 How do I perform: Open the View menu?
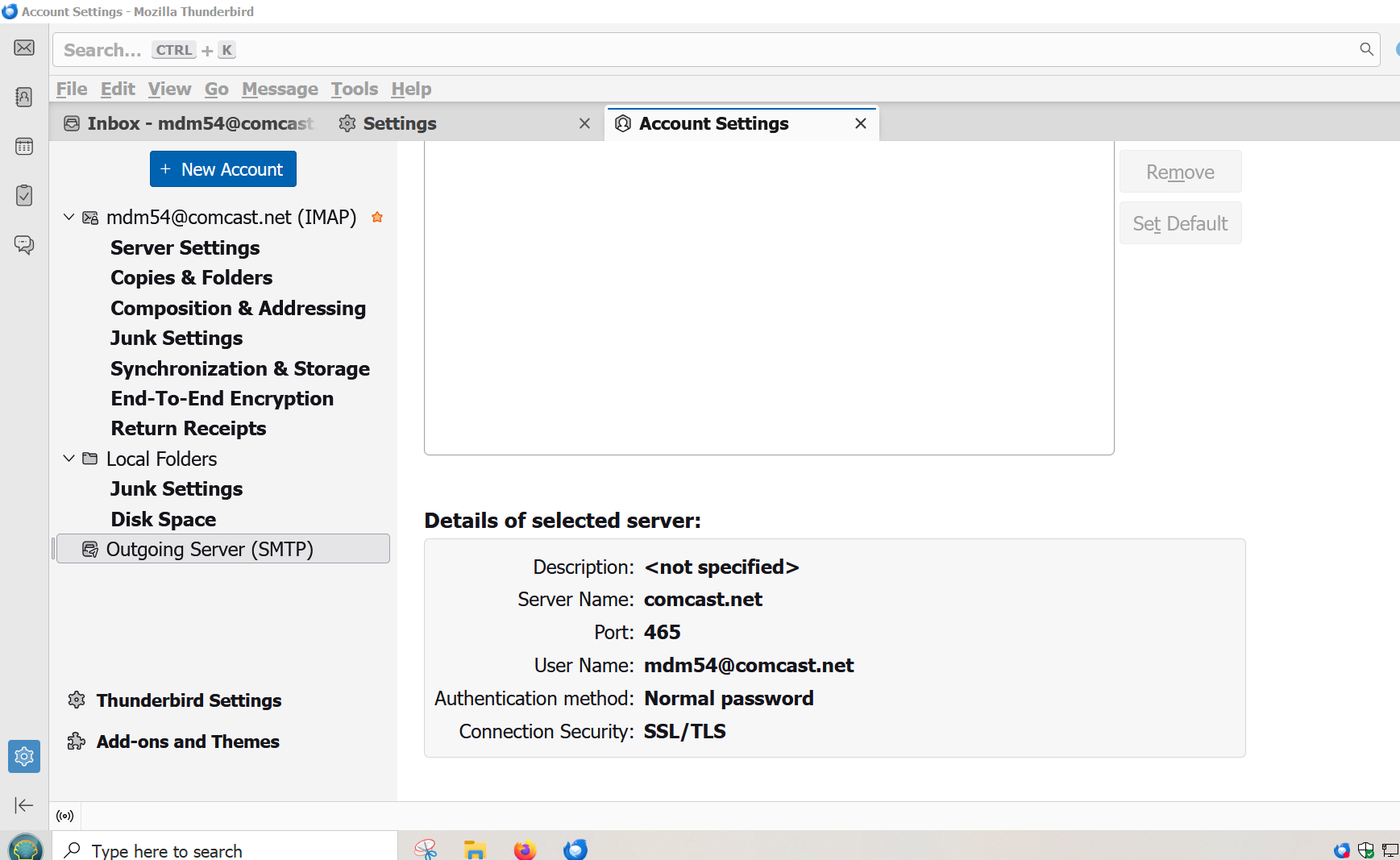tap(169, 89)
